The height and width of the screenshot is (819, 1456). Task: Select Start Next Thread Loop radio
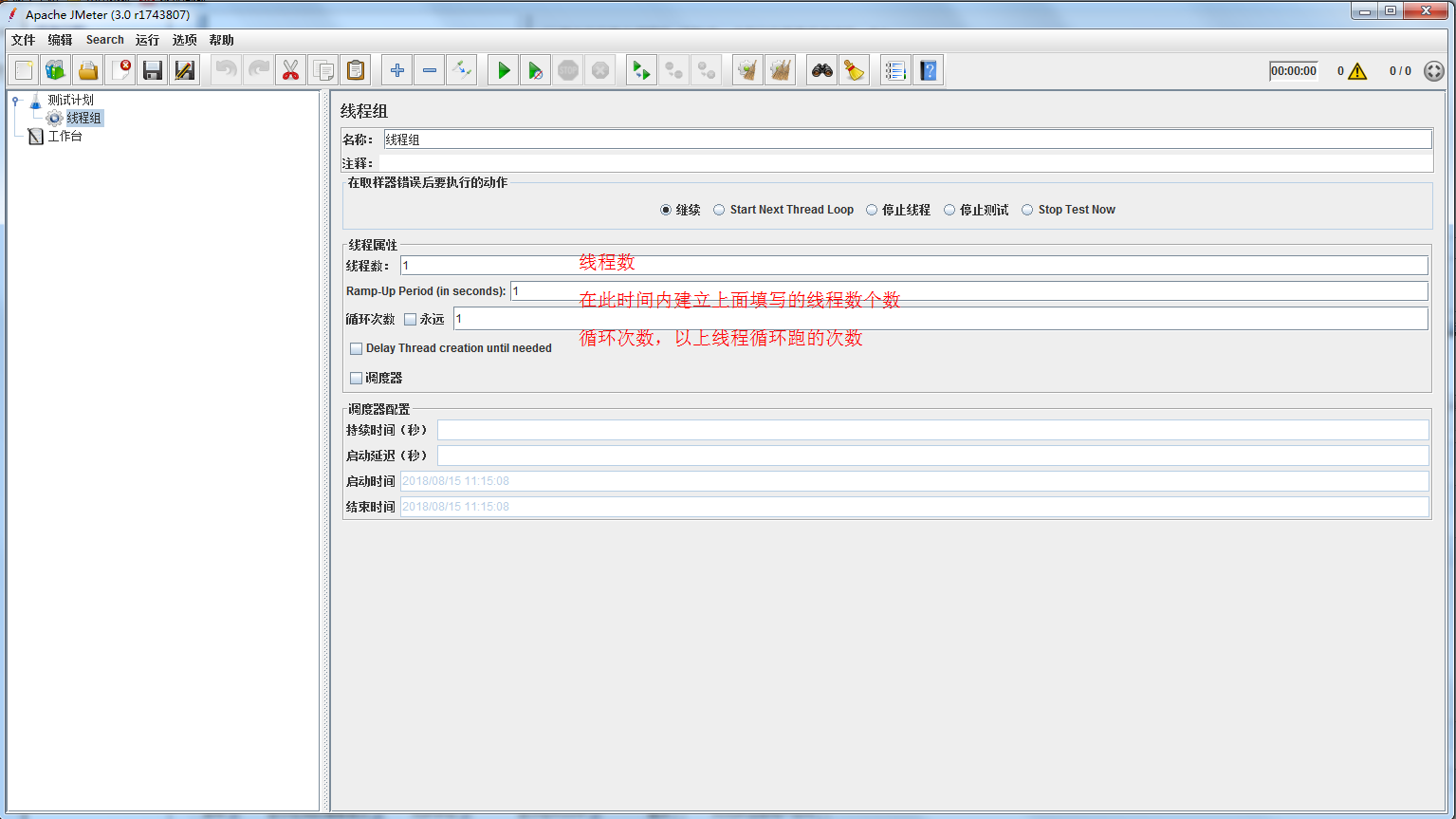coord(719,210)
